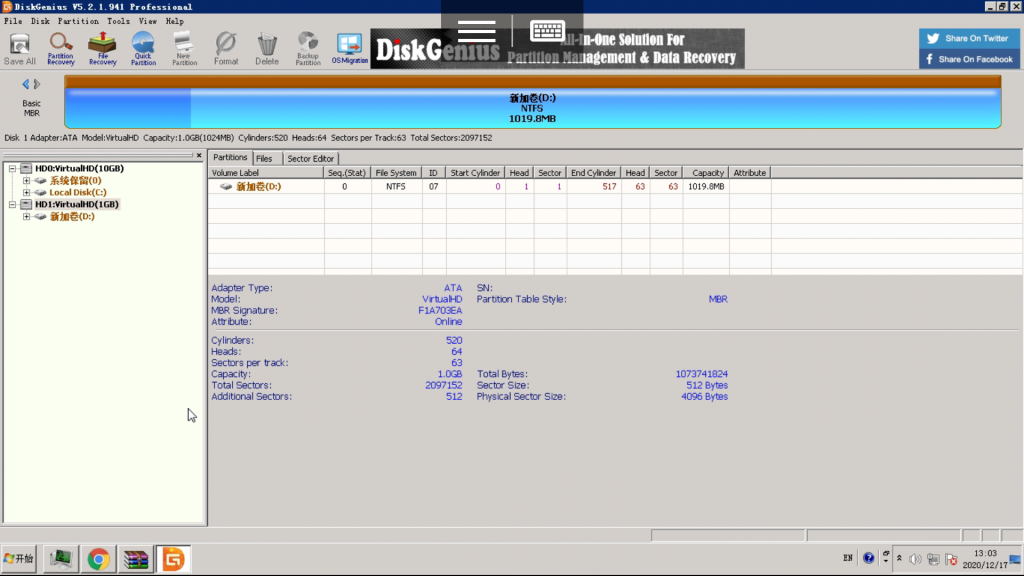
Task: Select 新加卷(D:) in the disk tree
Action: [72, 217]
